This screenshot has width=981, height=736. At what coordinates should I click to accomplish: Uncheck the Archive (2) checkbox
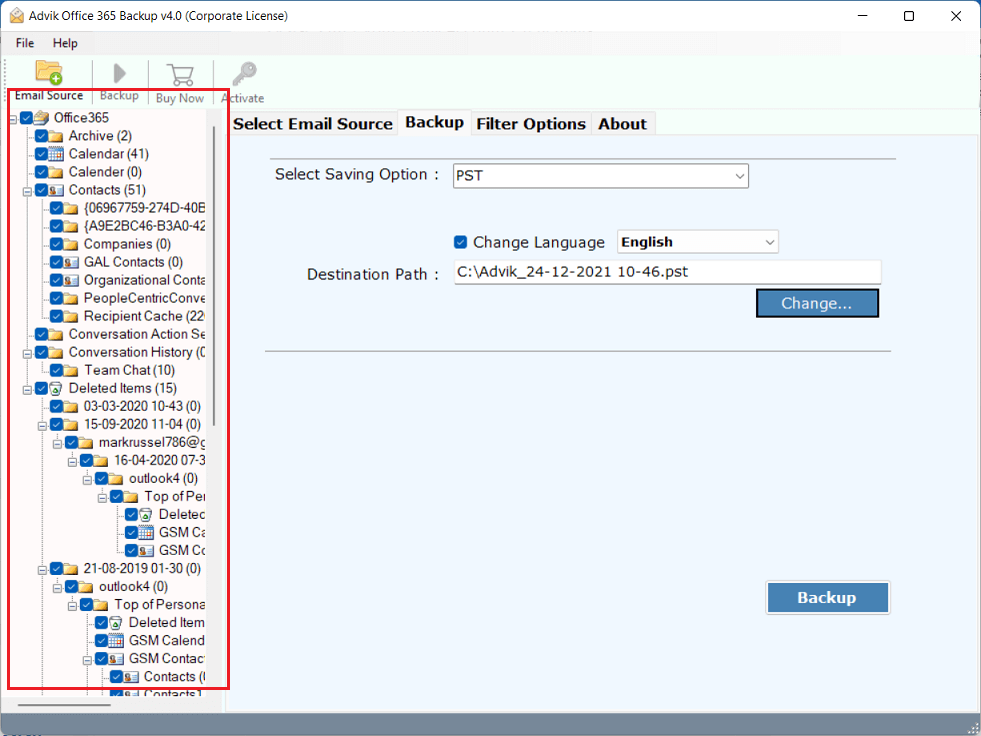pos(41,136)
